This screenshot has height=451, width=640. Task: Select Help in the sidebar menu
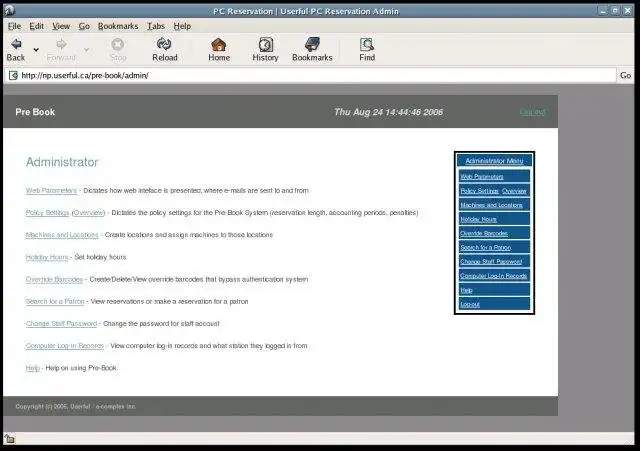click(x=466, y=290)
